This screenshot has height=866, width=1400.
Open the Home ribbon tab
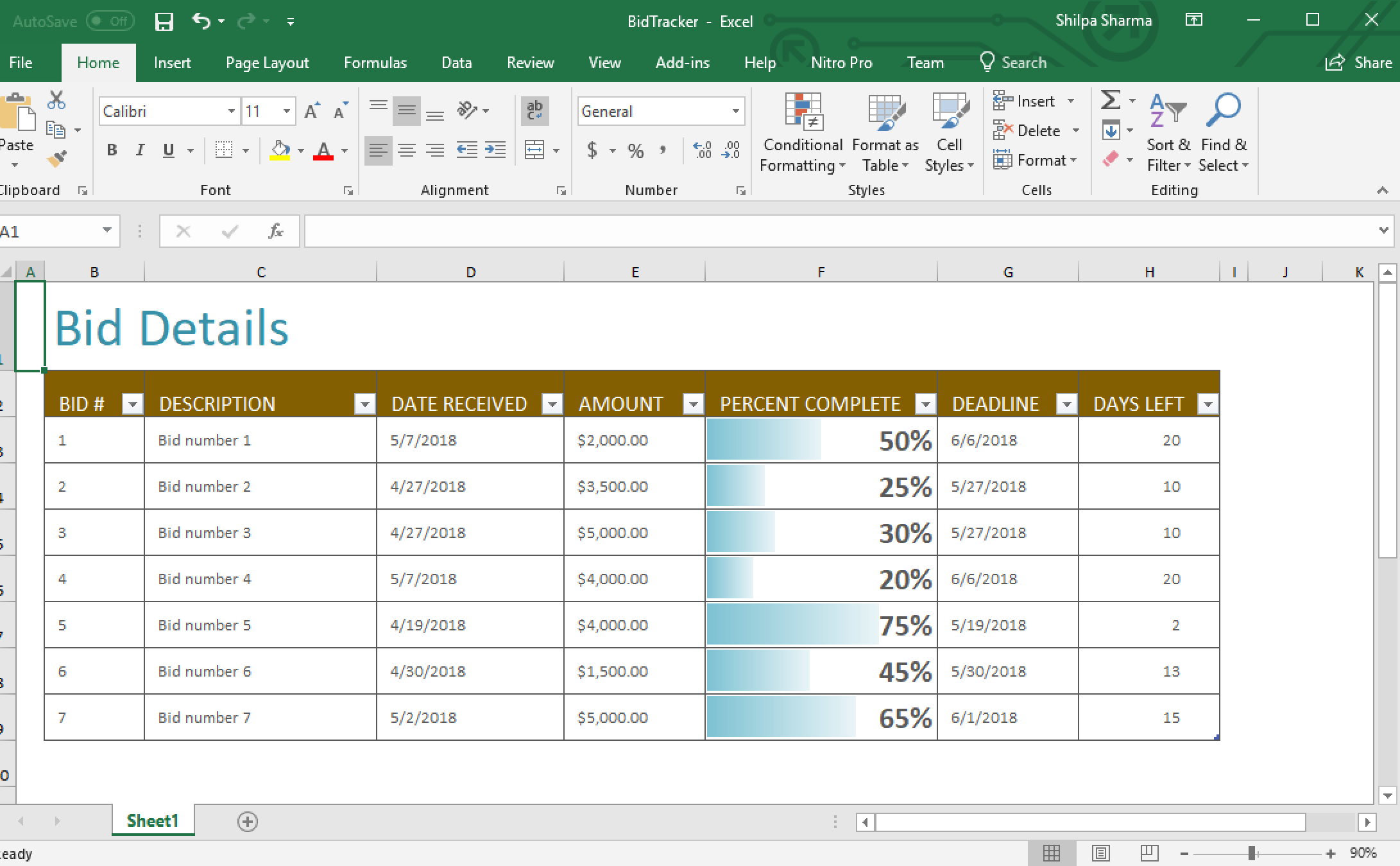96,62
